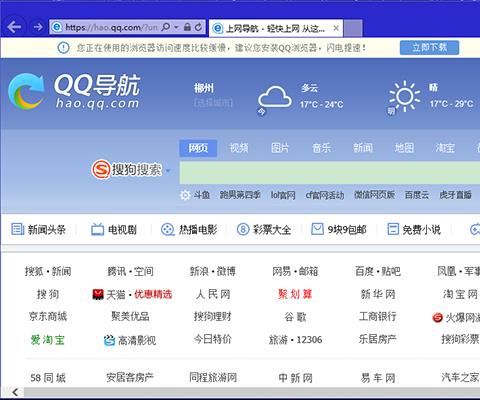The height and width of the screenshot is (400, 480).
Task: Select the 新闻 search tab
Action: [x=363, y=148]
